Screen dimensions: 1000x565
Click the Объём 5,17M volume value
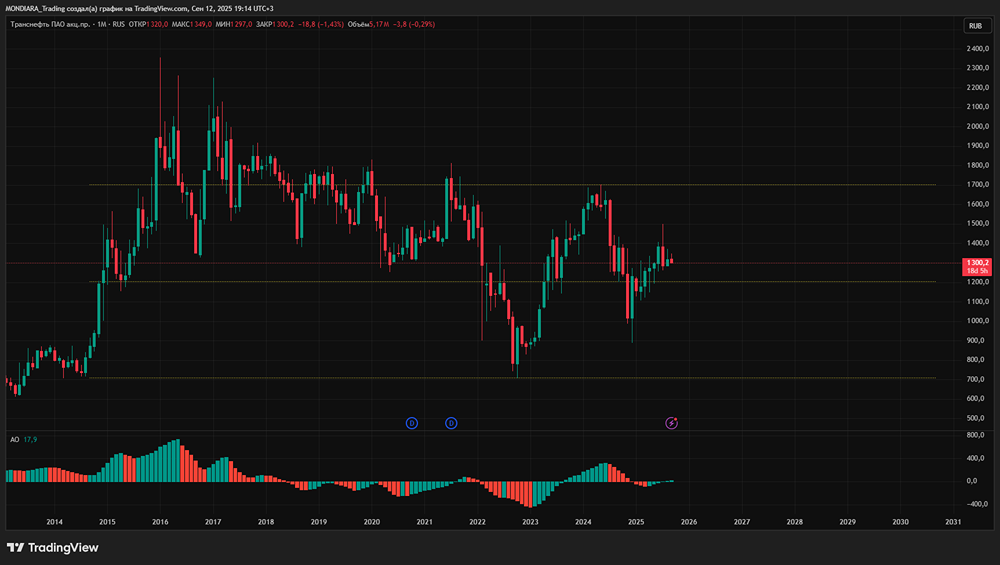click(x=368, y=24)
